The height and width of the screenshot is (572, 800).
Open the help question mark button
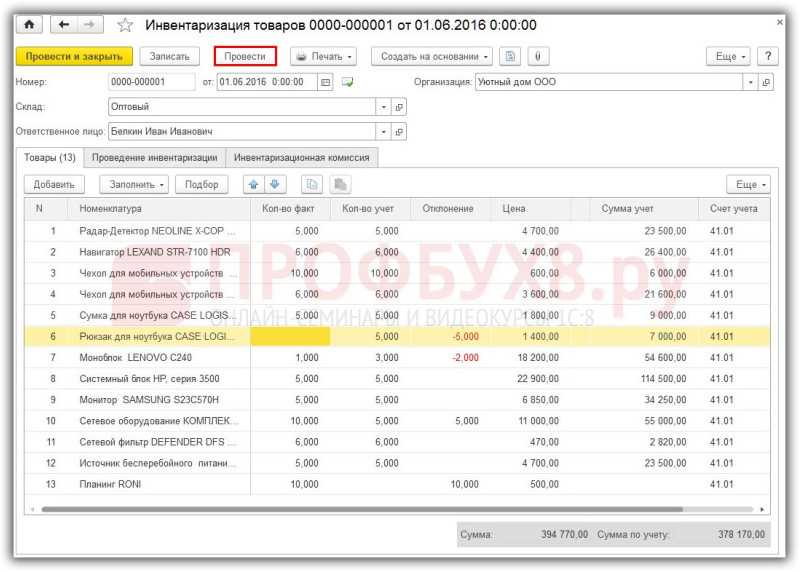(x=768, y=57)
